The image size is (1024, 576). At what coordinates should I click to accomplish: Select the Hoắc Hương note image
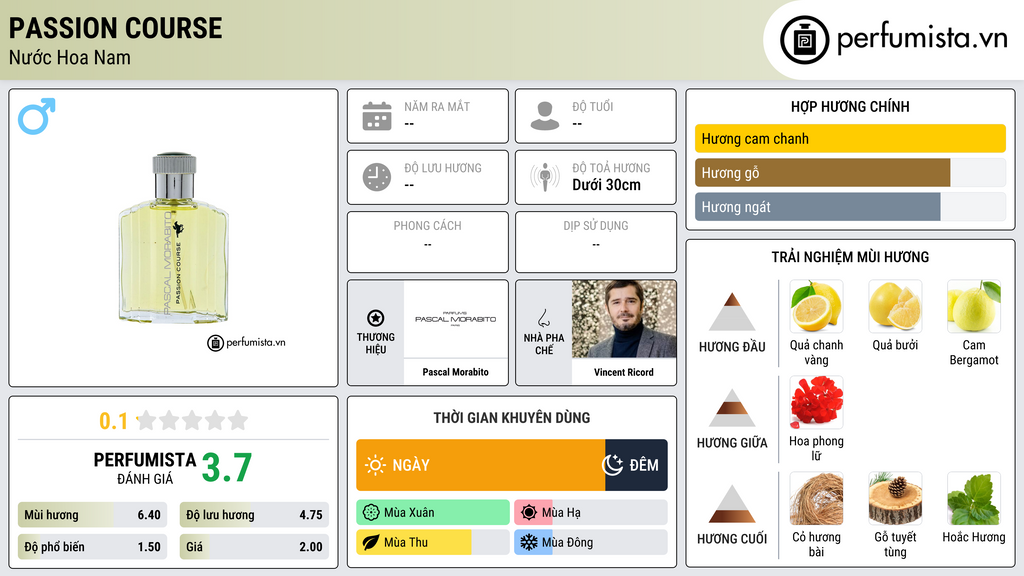(x=974, y=498)
